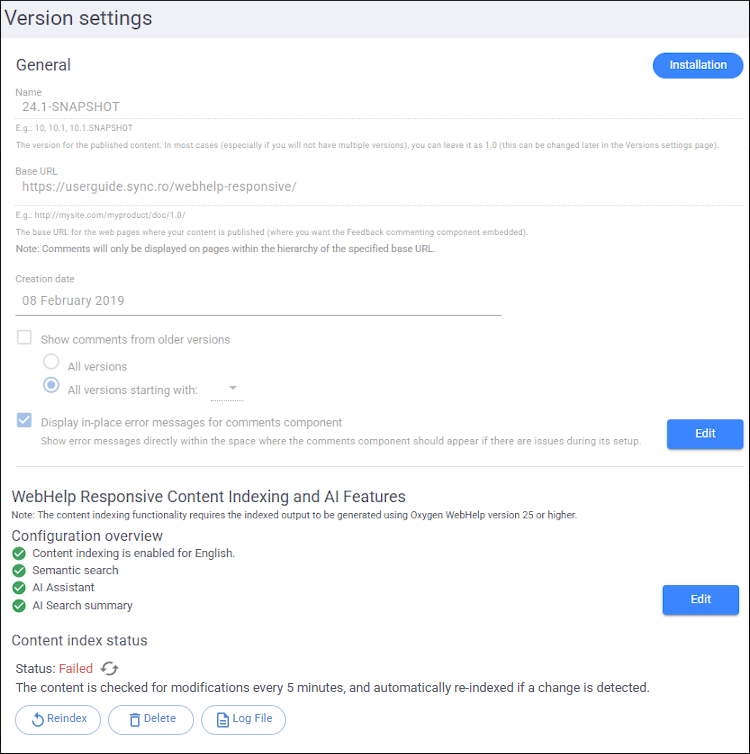Image resolution: width=750 pixels, height=754 pixels.
Task: Click the green check icon beside AI Search summary
Action: coord(19,605)
